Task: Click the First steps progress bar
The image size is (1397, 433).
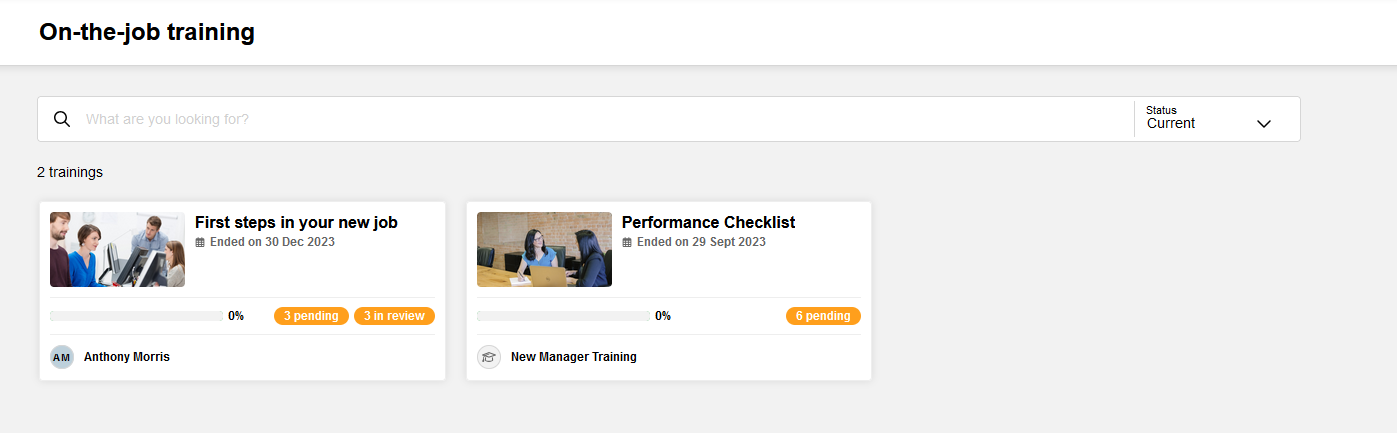Action: click(x=136, y=316)
